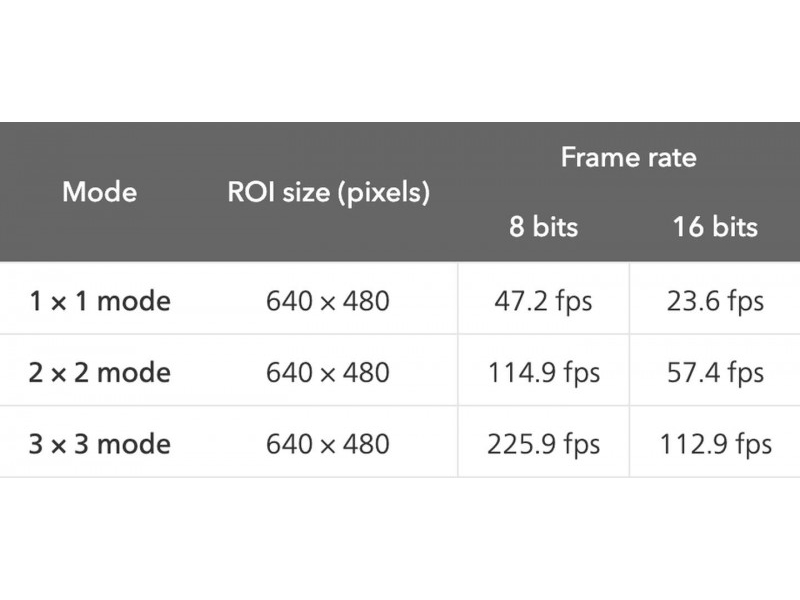Click the ROI size of 2 × 2 mode
This screenshot has height=600, width=800.
tap(328, 372)
